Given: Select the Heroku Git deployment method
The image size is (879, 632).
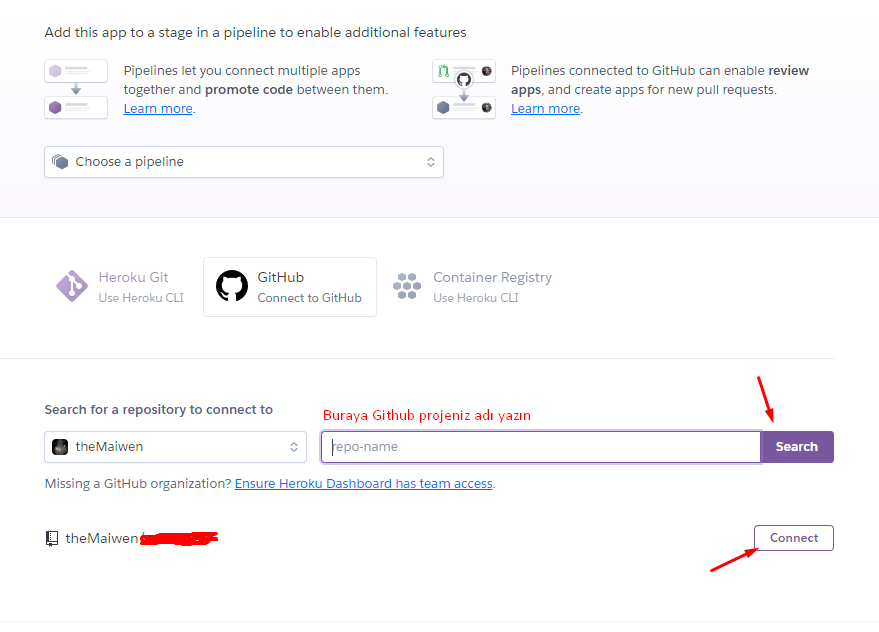Looking at the screenshot, I should coord(120,287).
